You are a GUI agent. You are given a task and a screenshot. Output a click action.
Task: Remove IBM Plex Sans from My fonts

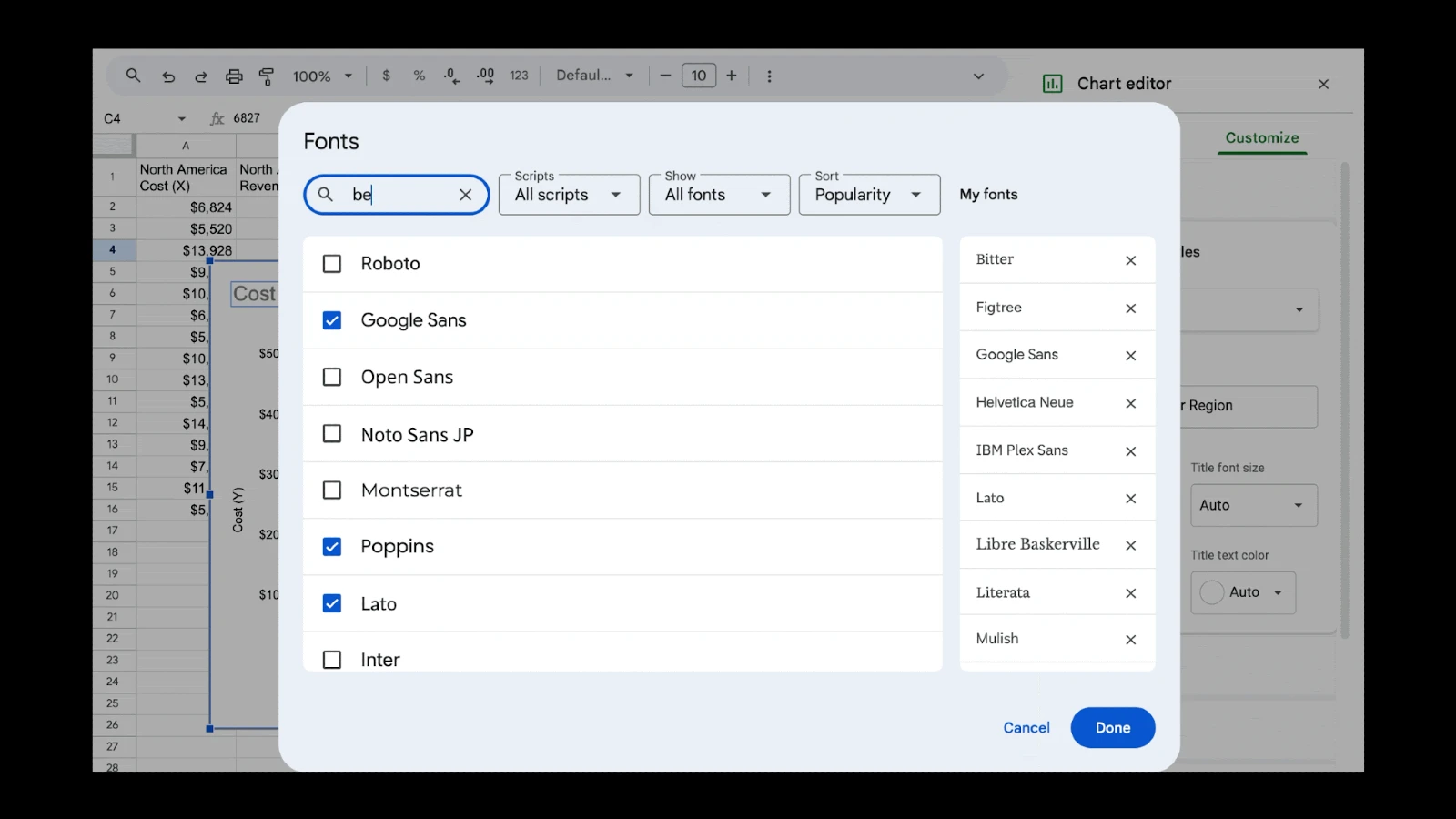[x=1130, y=451]
